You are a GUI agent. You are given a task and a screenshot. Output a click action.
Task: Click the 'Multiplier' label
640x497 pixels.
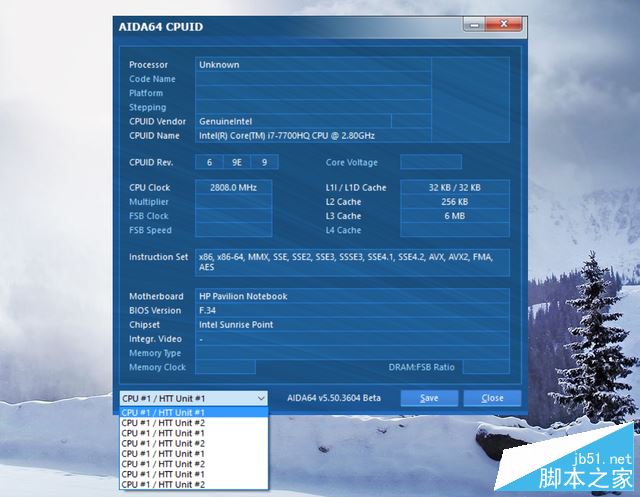click(x=149, y=202)
